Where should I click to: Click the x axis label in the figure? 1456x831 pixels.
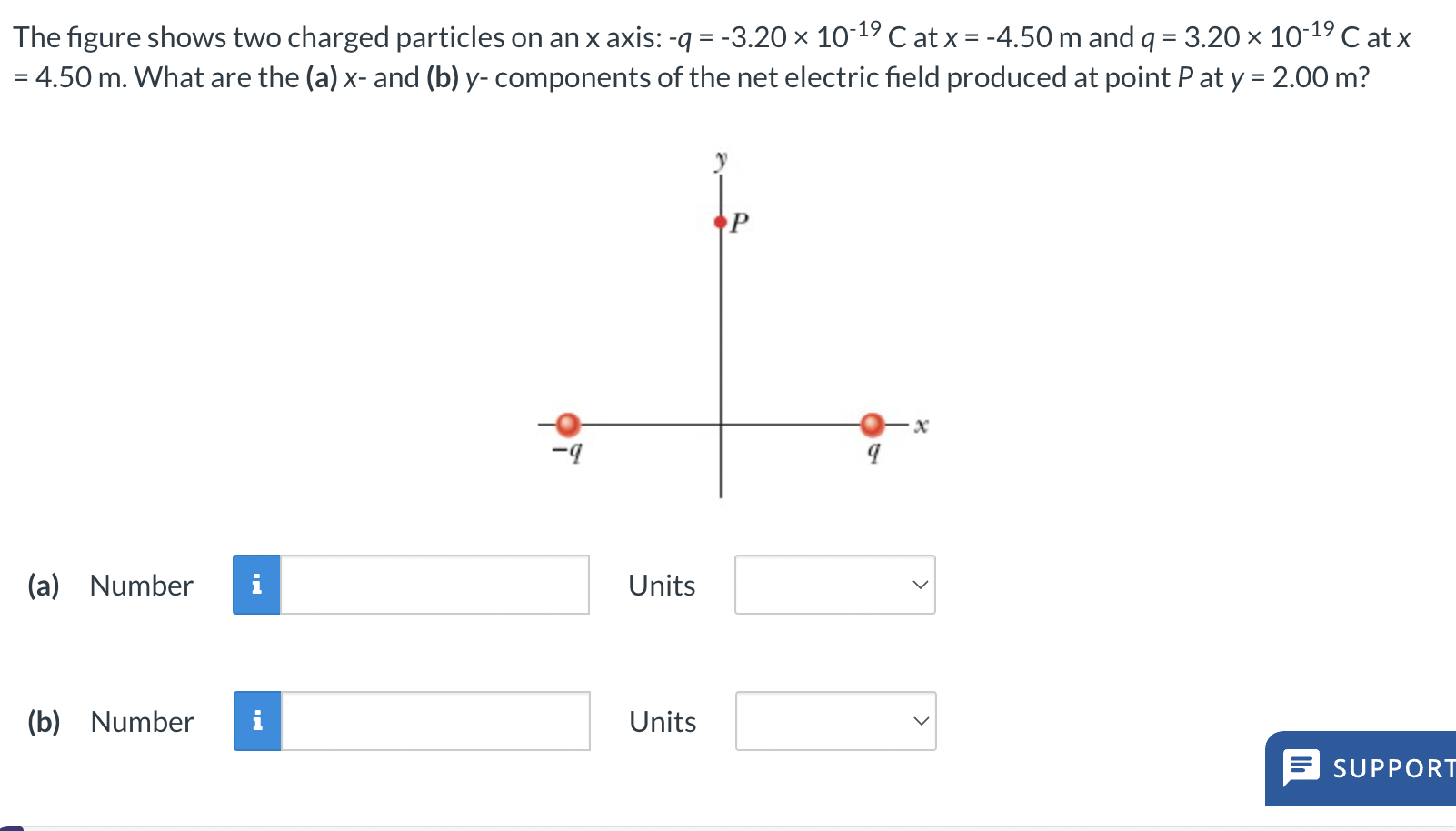pos(921,424)
